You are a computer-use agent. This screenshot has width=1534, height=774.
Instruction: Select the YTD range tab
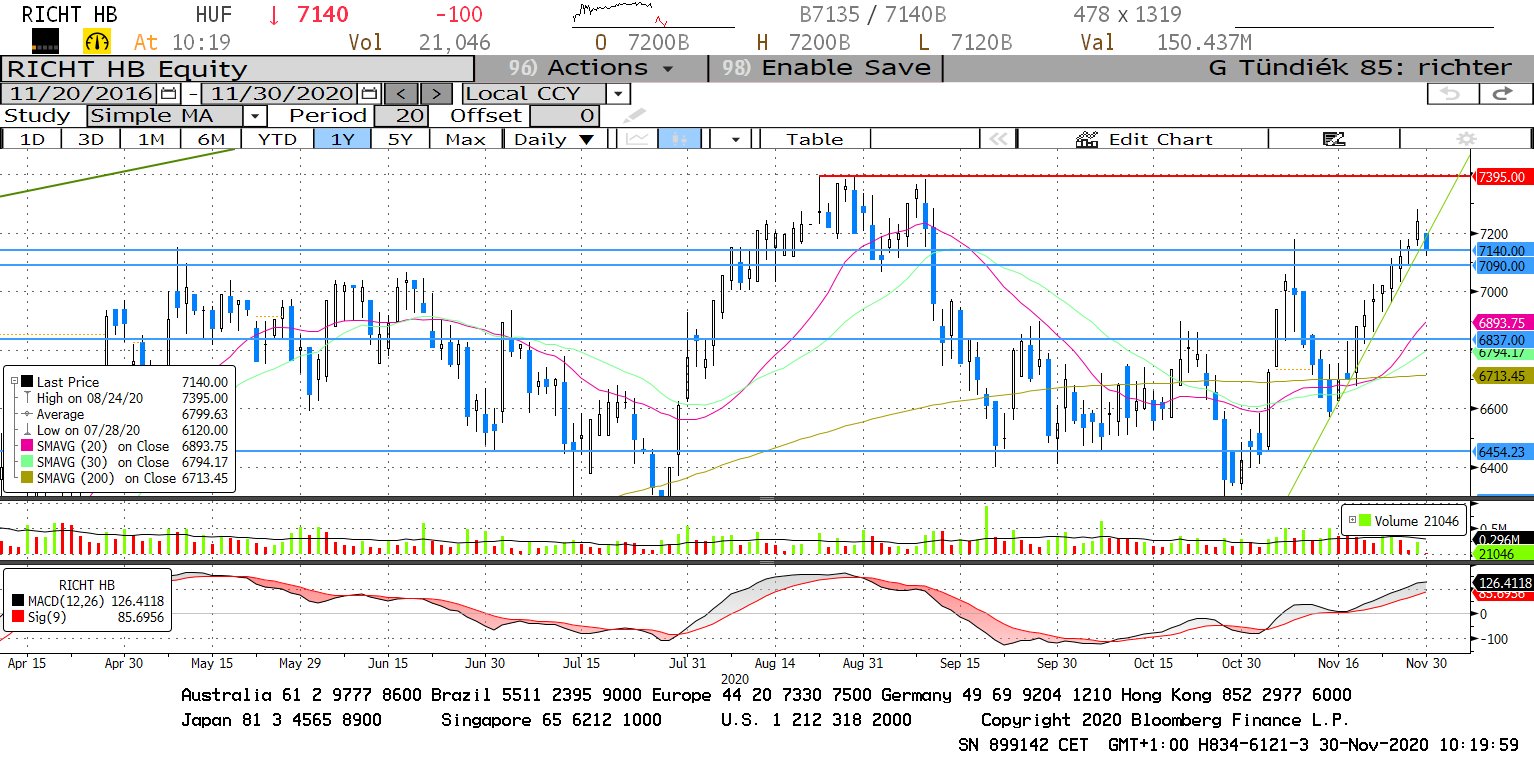pos(277,139)
